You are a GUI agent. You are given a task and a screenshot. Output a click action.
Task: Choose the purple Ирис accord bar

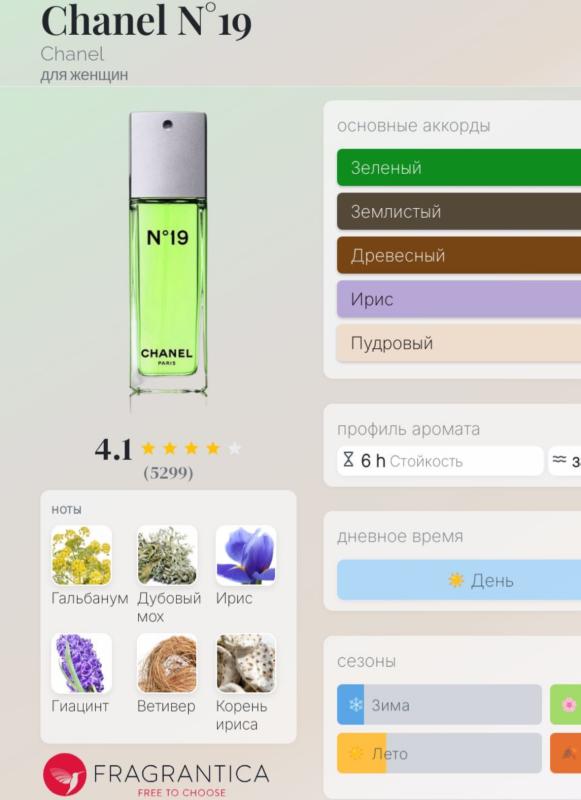(459, 299)
